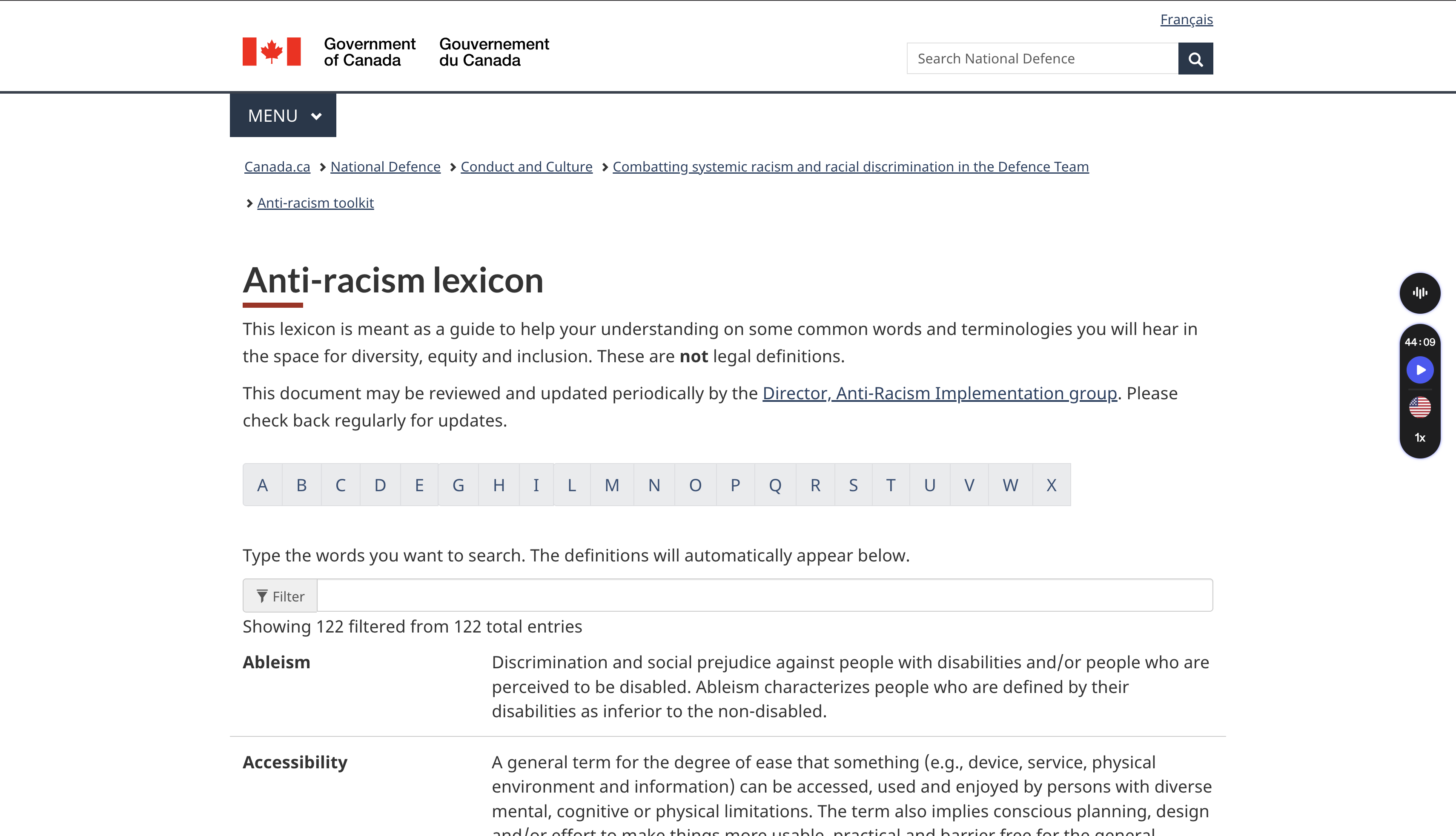Click the Search National Defence field
The width and height of the screenshot is (1456, 836).
(x=1042, y=59)
